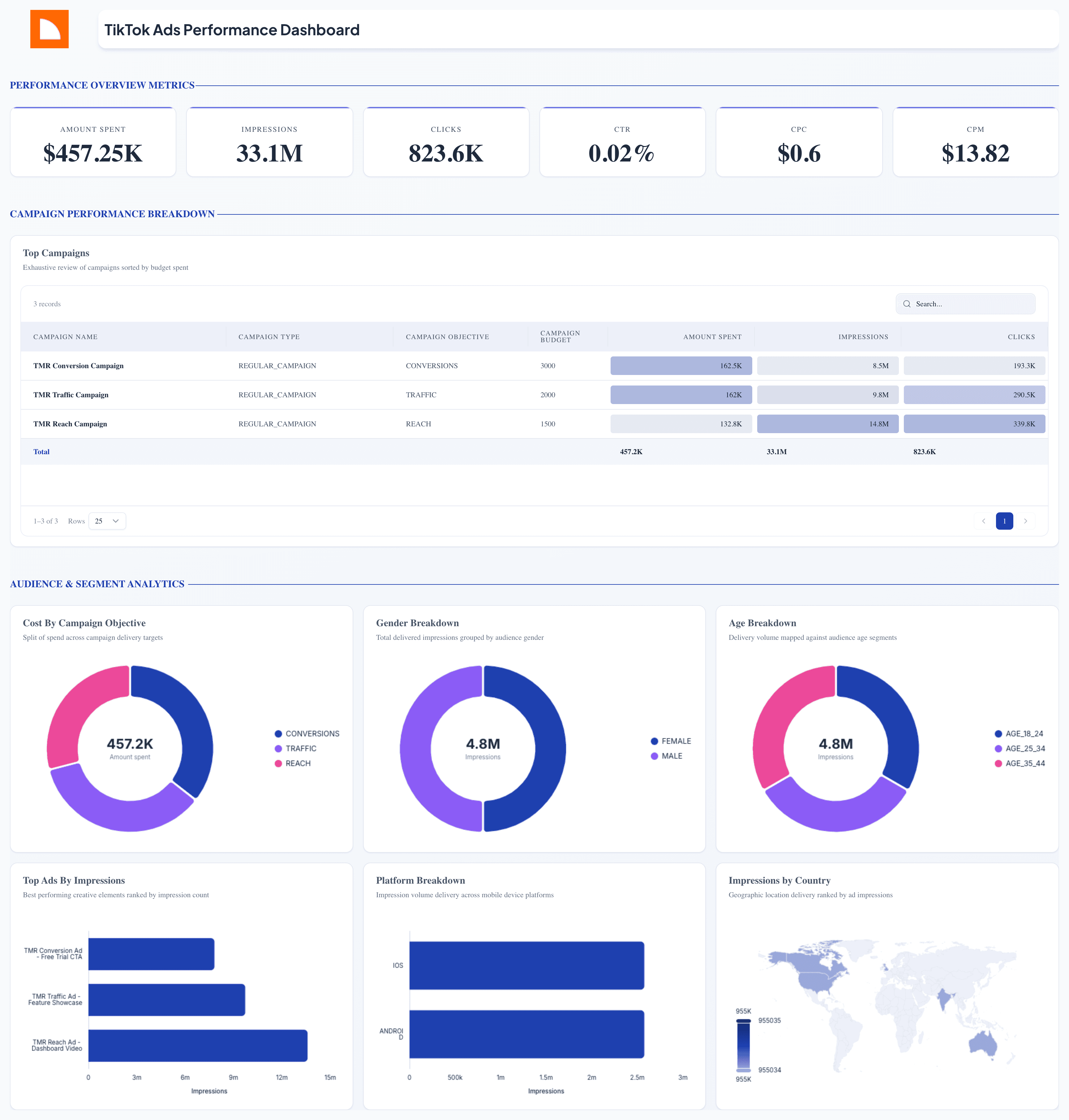Select TMR Reach Campaign row name

[70, 424]
